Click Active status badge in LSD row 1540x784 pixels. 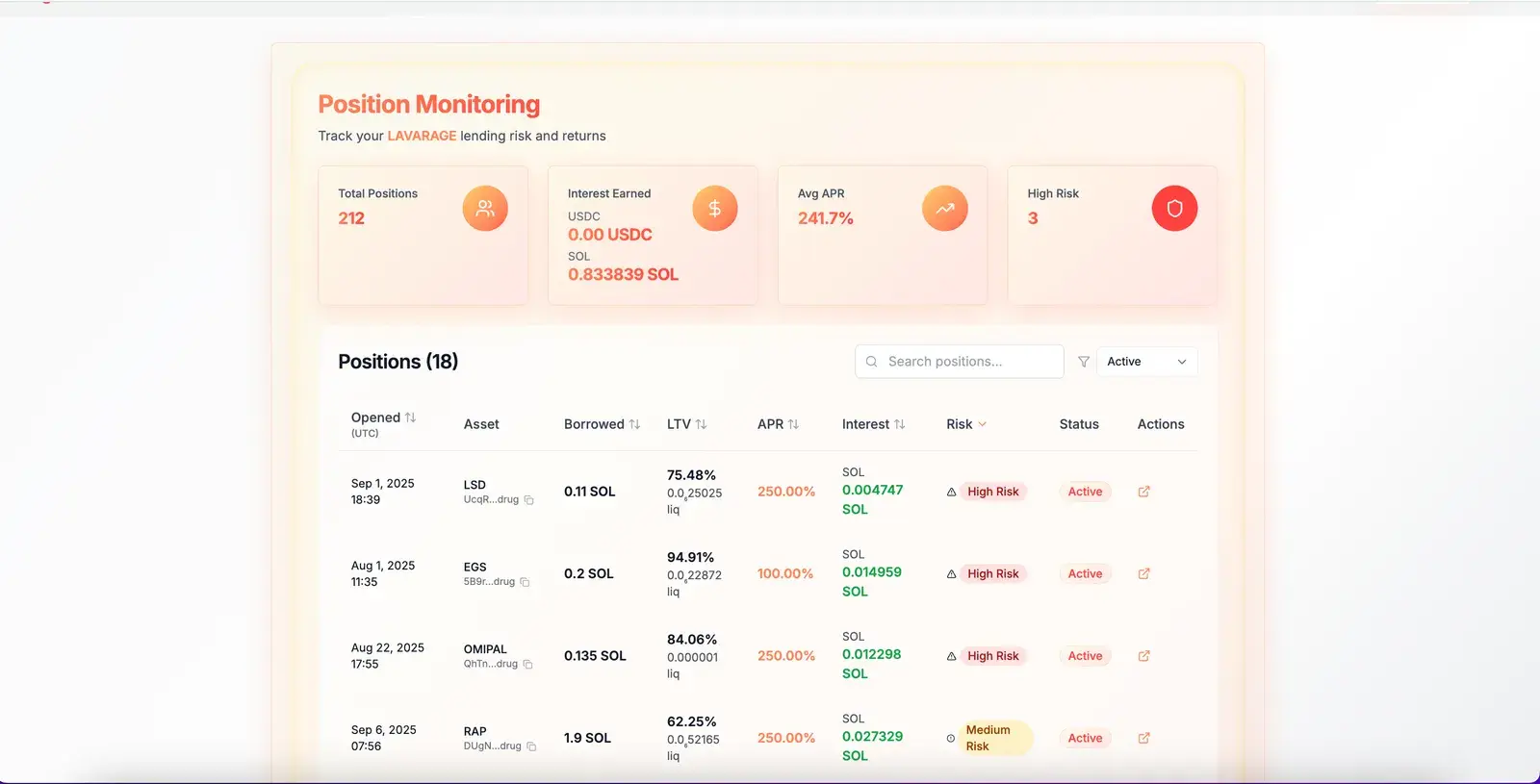point(1085,492)
